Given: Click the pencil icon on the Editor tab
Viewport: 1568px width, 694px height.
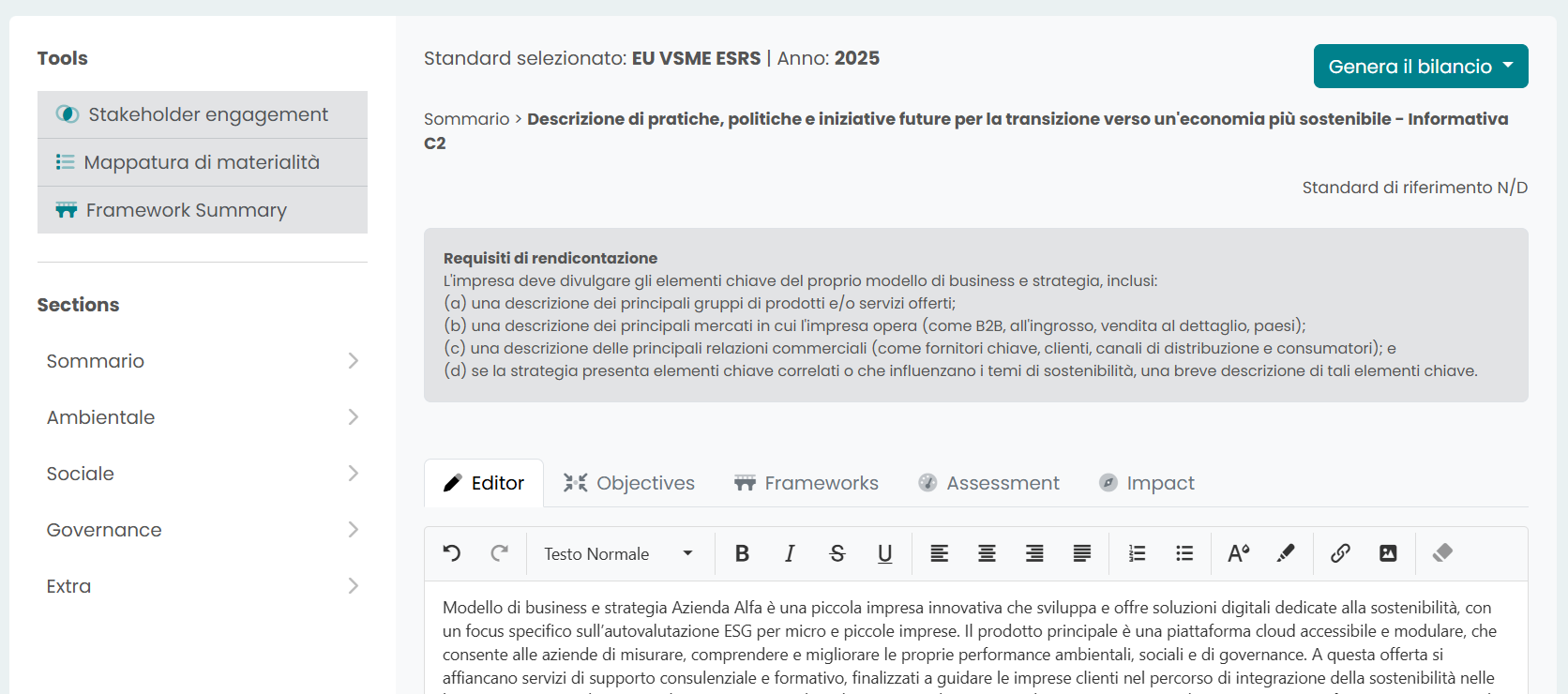Looking at the screenshot, I should [x=453, y=483].
